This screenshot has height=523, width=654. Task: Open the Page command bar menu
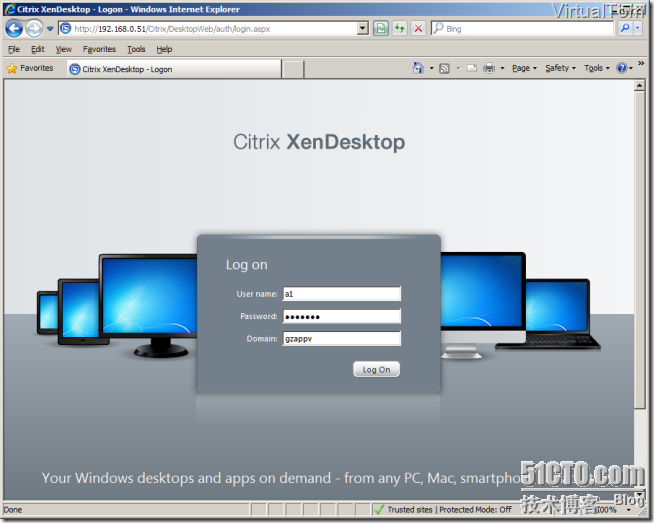[524, 68]
